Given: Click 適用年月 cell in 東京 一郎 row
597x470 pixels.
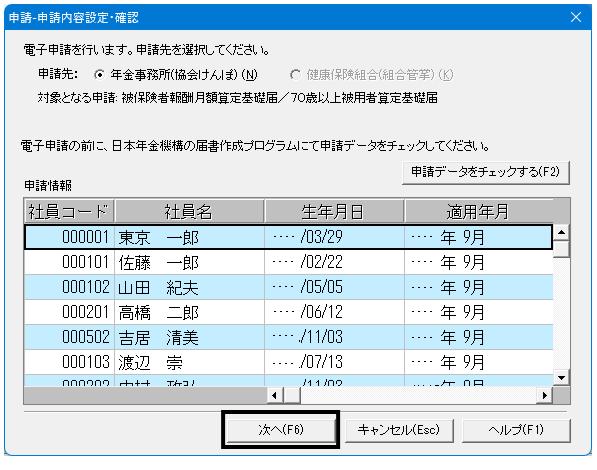Looking at the screenshot, I should tap(478, 237).
